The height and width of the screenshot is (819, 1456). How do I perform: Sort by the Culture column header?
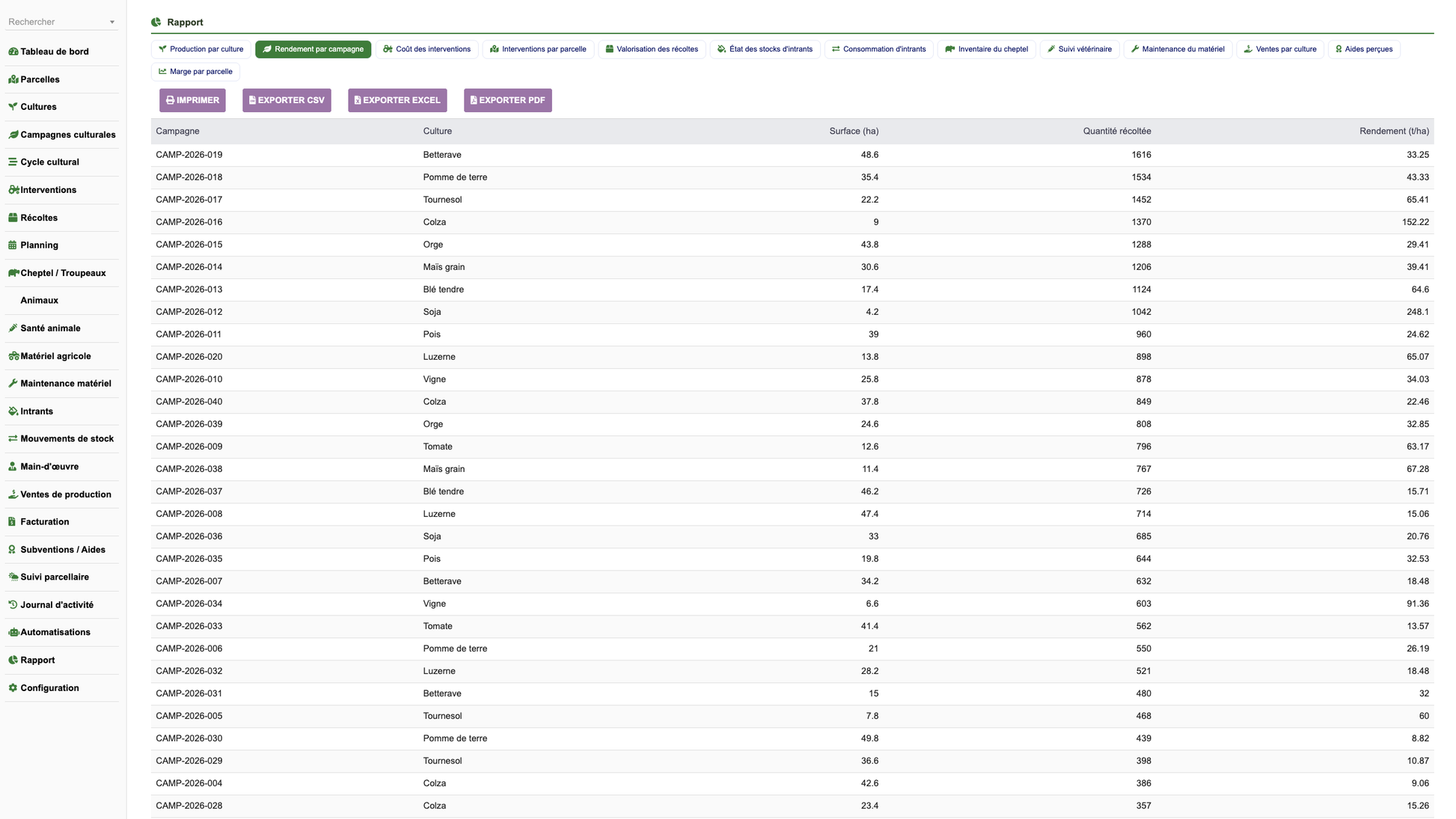[x=438, y=132]
